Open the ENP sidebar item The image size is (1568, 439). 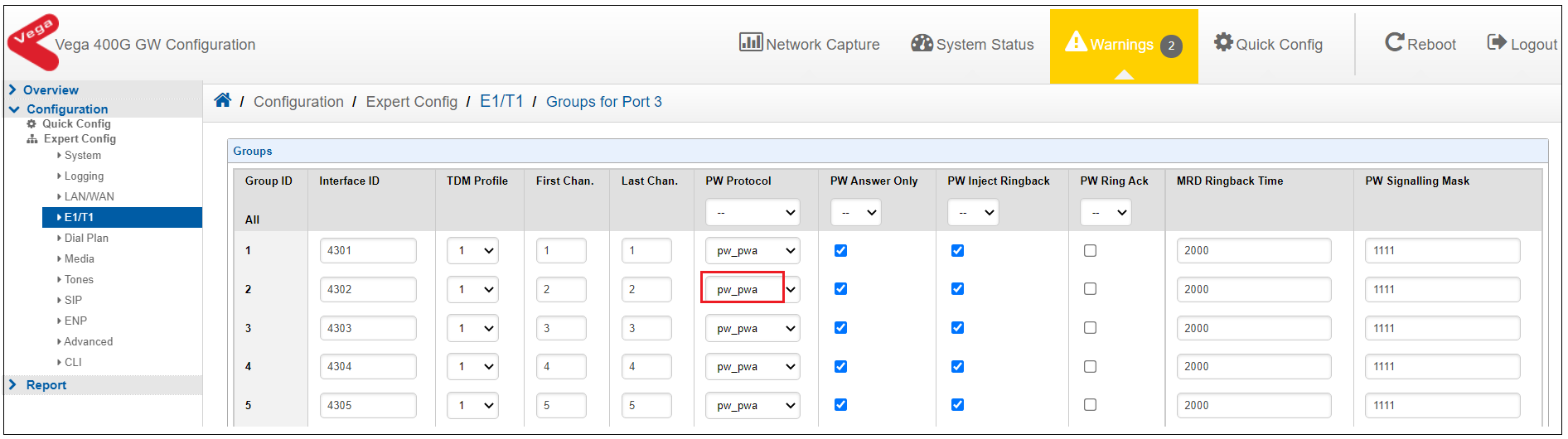click(x=75, y=321)
